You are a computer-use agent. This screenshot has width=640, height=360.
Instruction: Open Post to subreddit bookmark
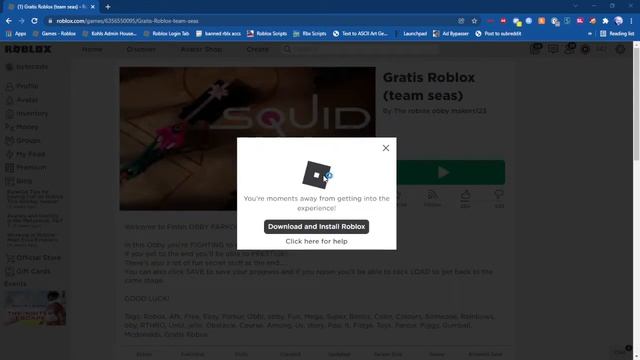[498, 33]
